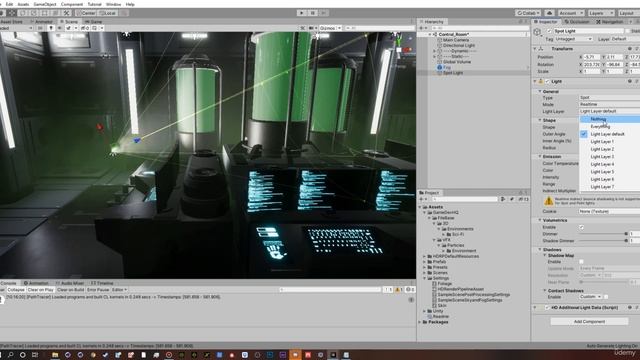Open the Assets menu

(23, 4)
